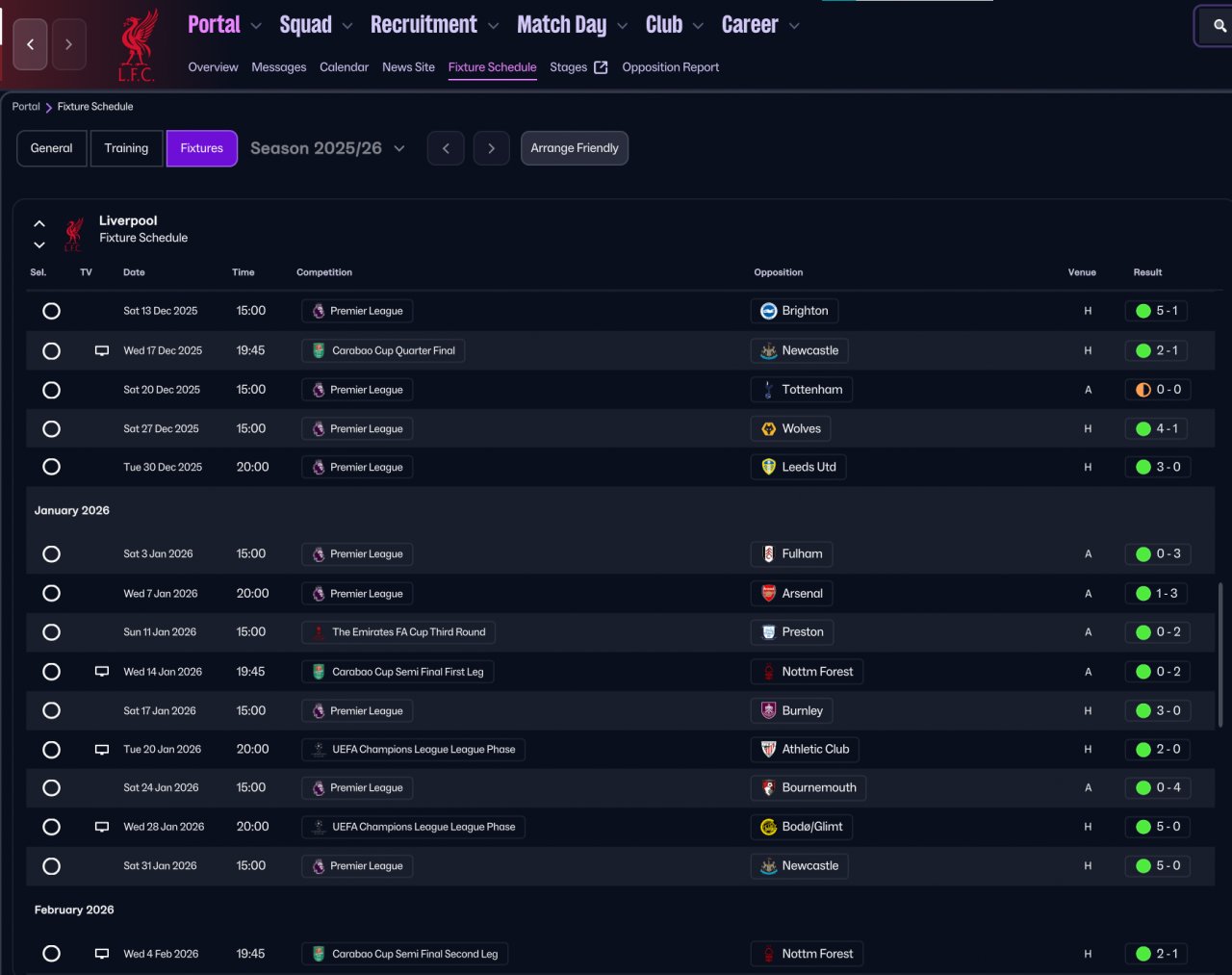Image resolution: width=1232 pixels, height=975 pixels.
Task: Click the Leeds Utd club badge
Action: [x=768, y=468]
